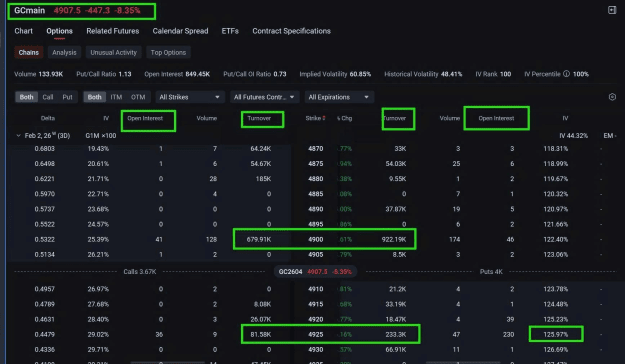Click the 922.19K put turnover value

394,240
